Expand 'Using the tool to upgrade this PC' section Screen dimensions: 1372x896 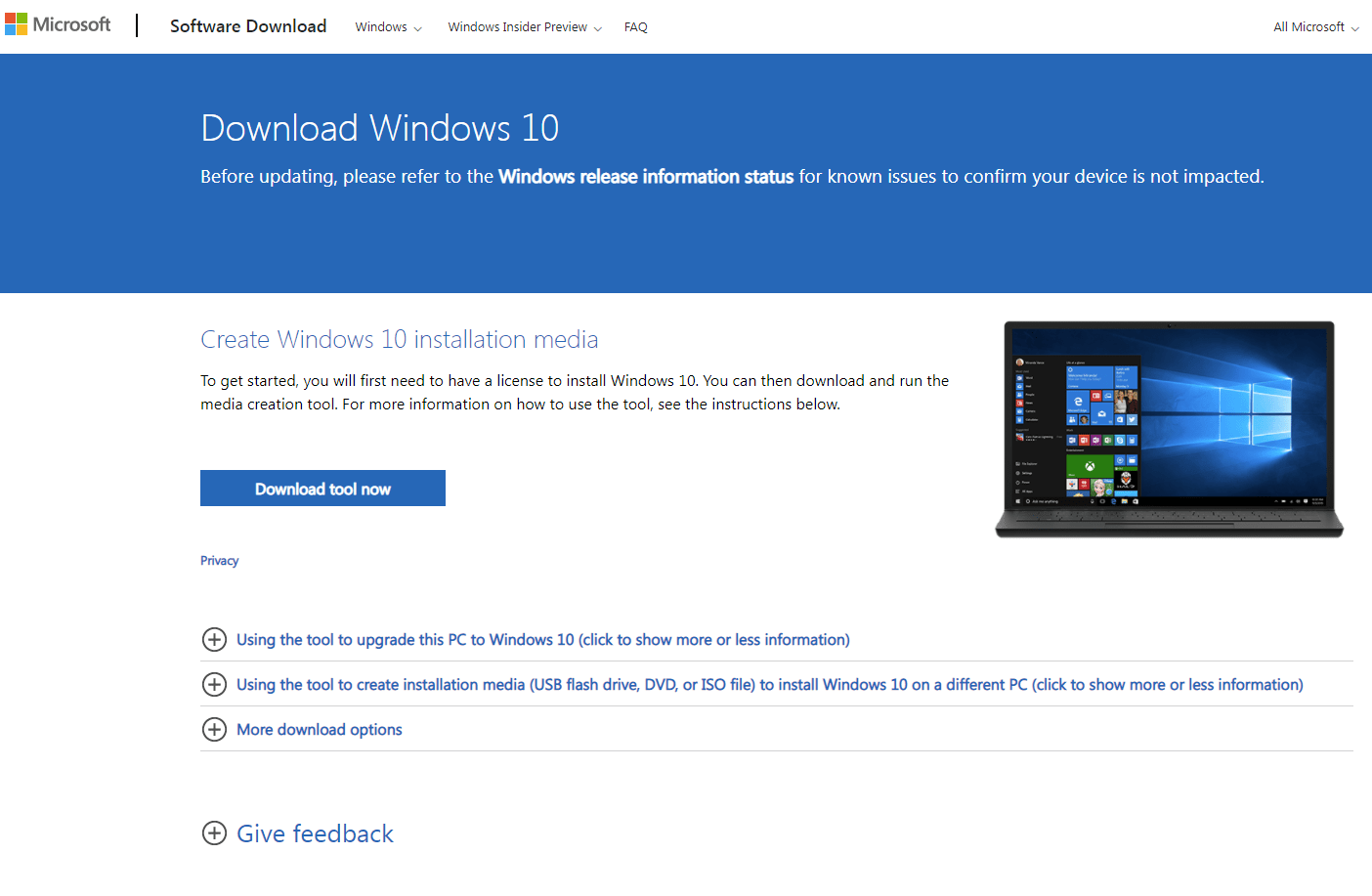click(x=543, y=640)
